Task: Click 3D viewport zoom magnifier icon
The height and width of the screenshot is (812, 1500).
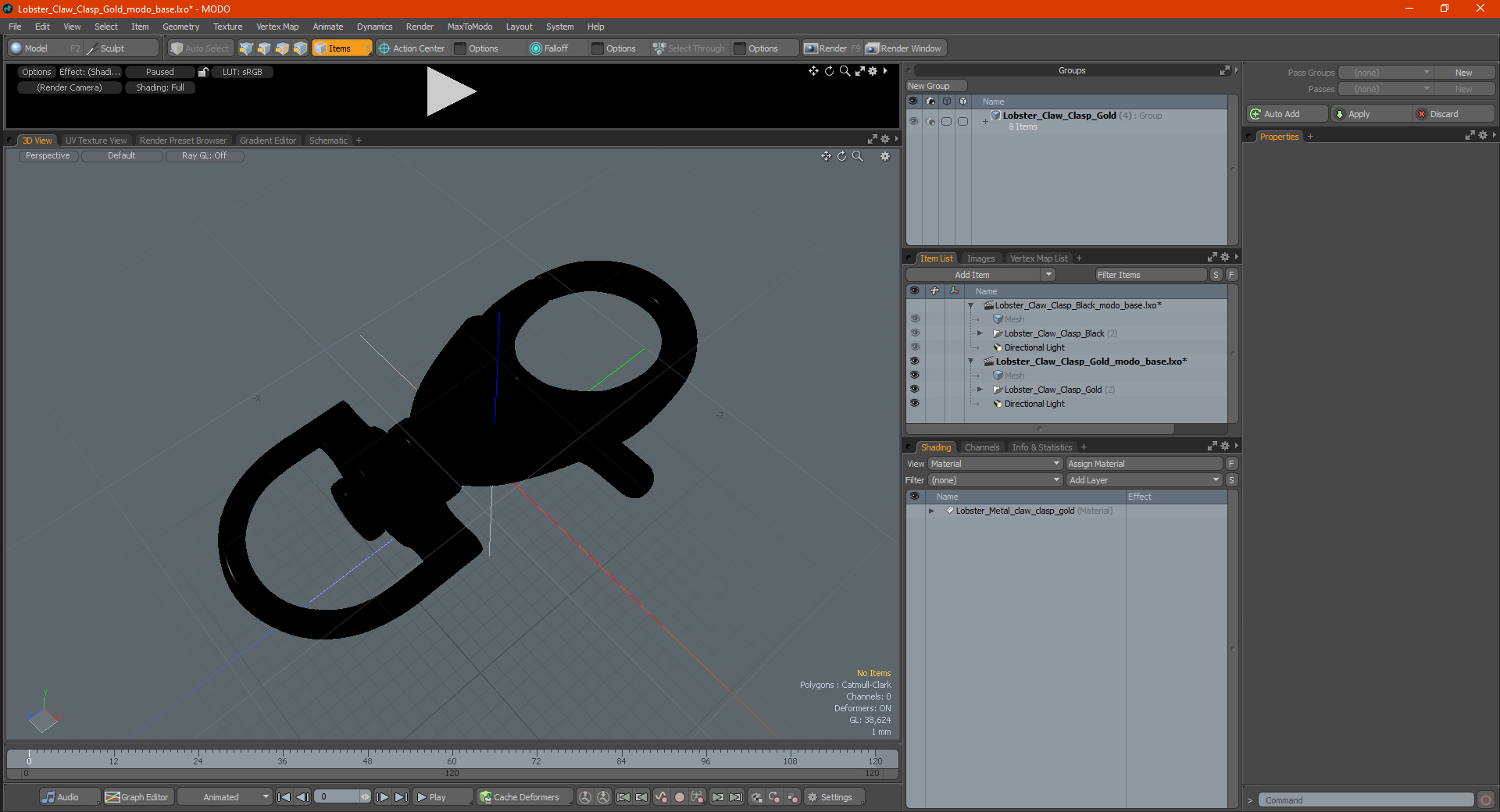Action: coord(857,156)
